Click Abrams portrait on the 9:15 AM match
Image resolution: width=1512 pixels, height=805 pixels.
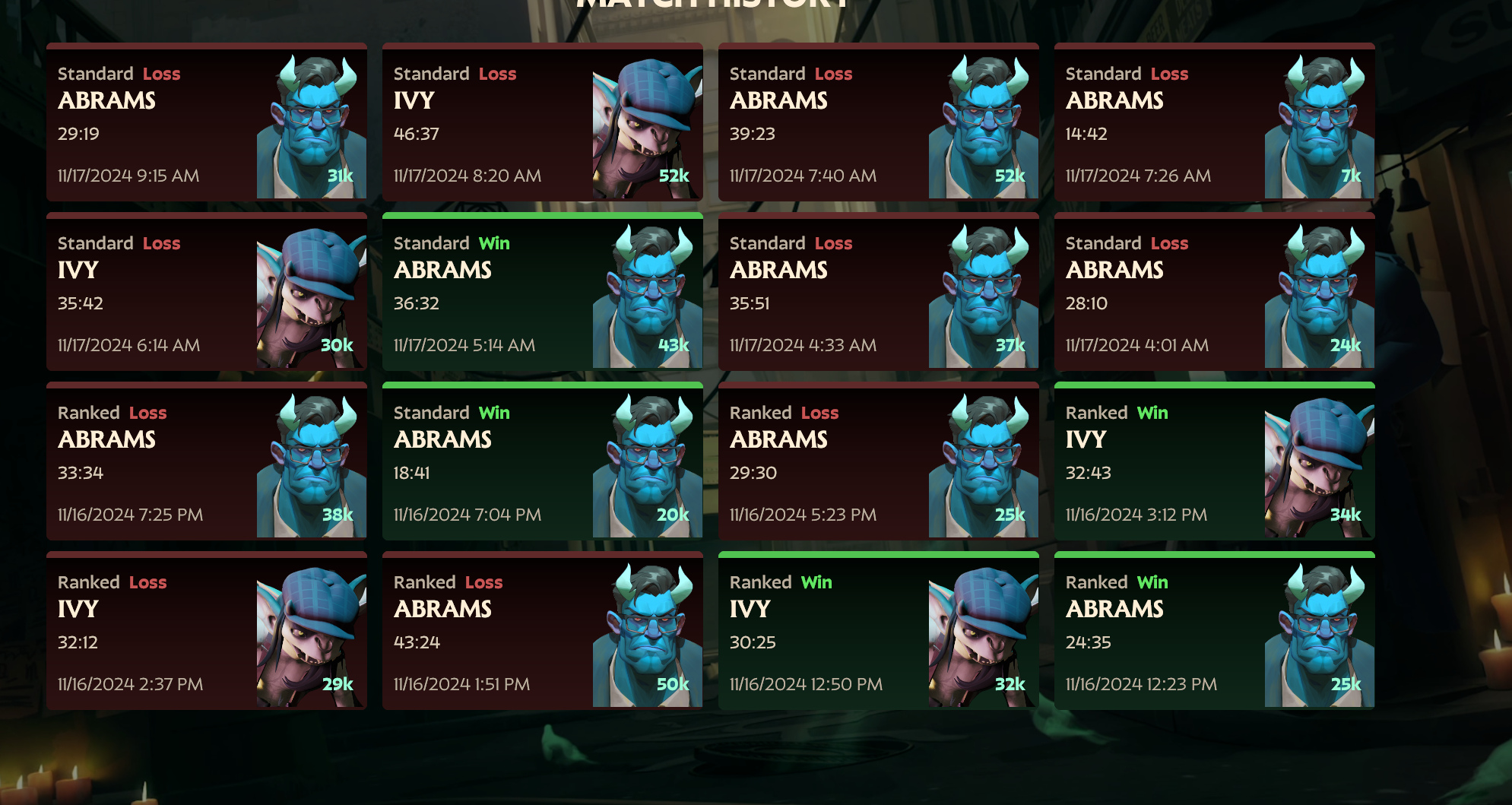[x=312, y=126]
